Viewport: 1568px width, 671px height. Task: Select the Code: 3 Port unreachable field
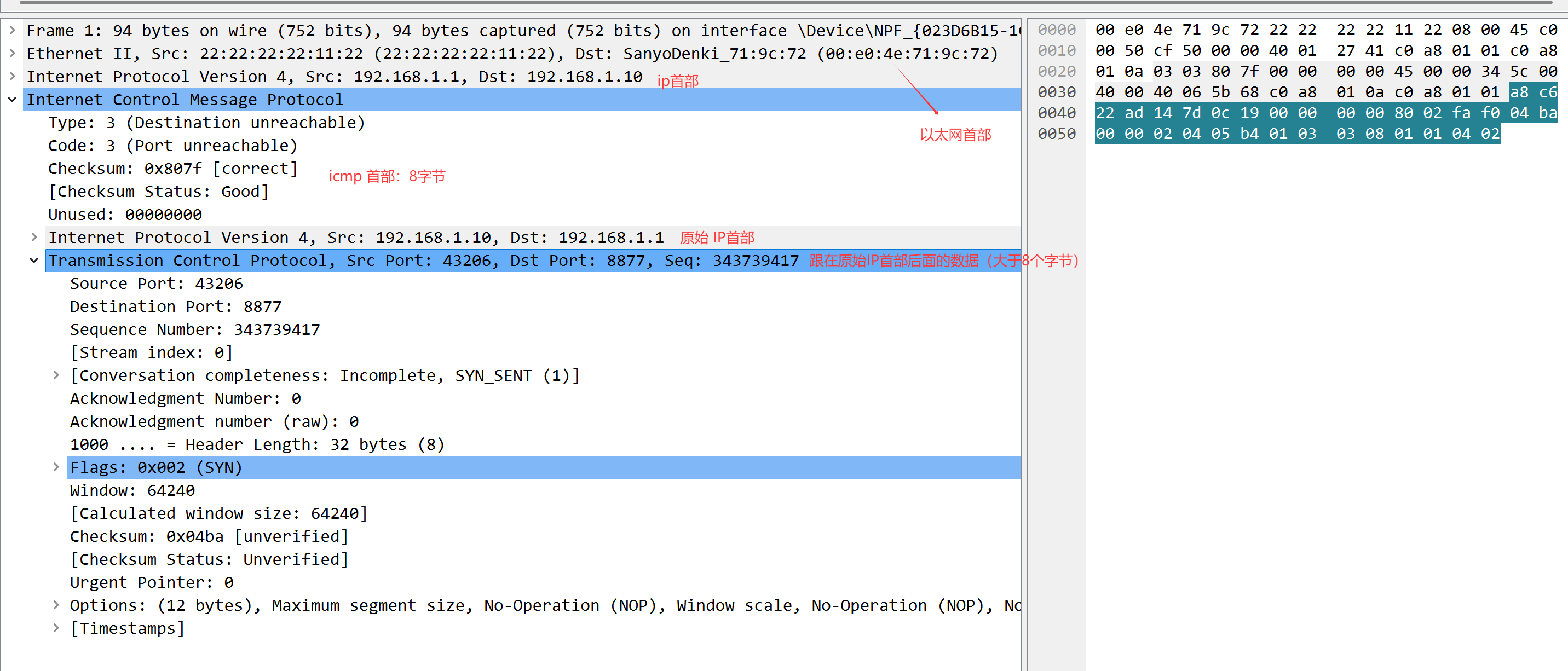point(173,146)
